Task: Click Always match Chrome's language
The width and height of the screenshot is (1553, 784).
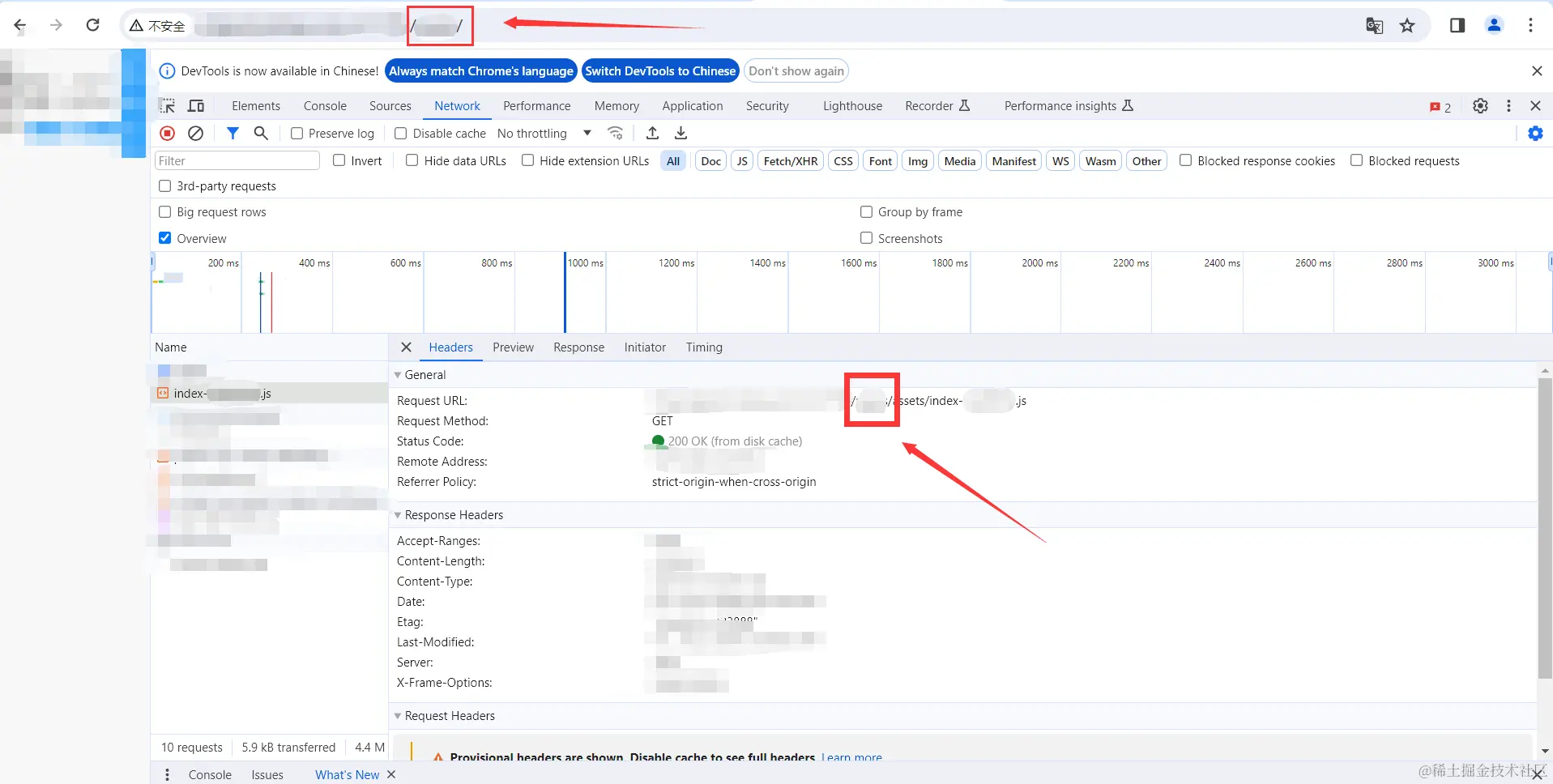Action: pos(481,71)
